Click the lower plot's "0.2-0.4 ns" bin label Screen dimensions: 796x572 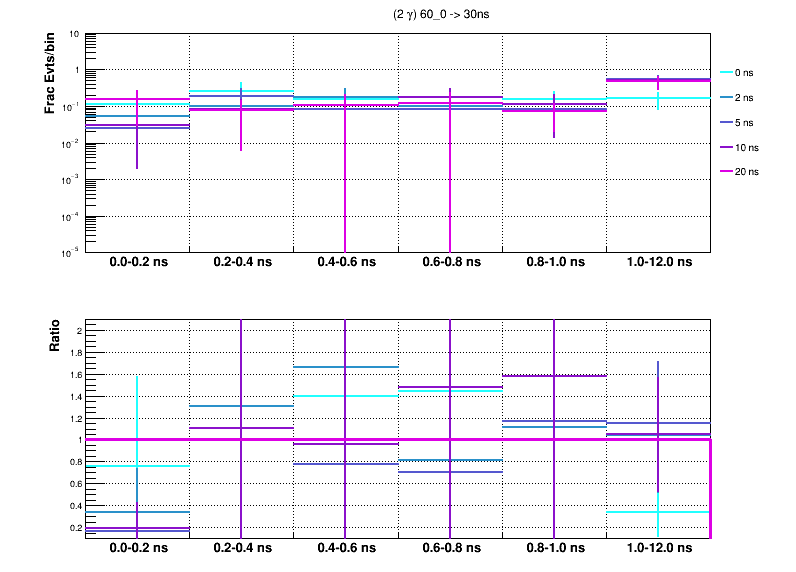click(x=241, y=549)
